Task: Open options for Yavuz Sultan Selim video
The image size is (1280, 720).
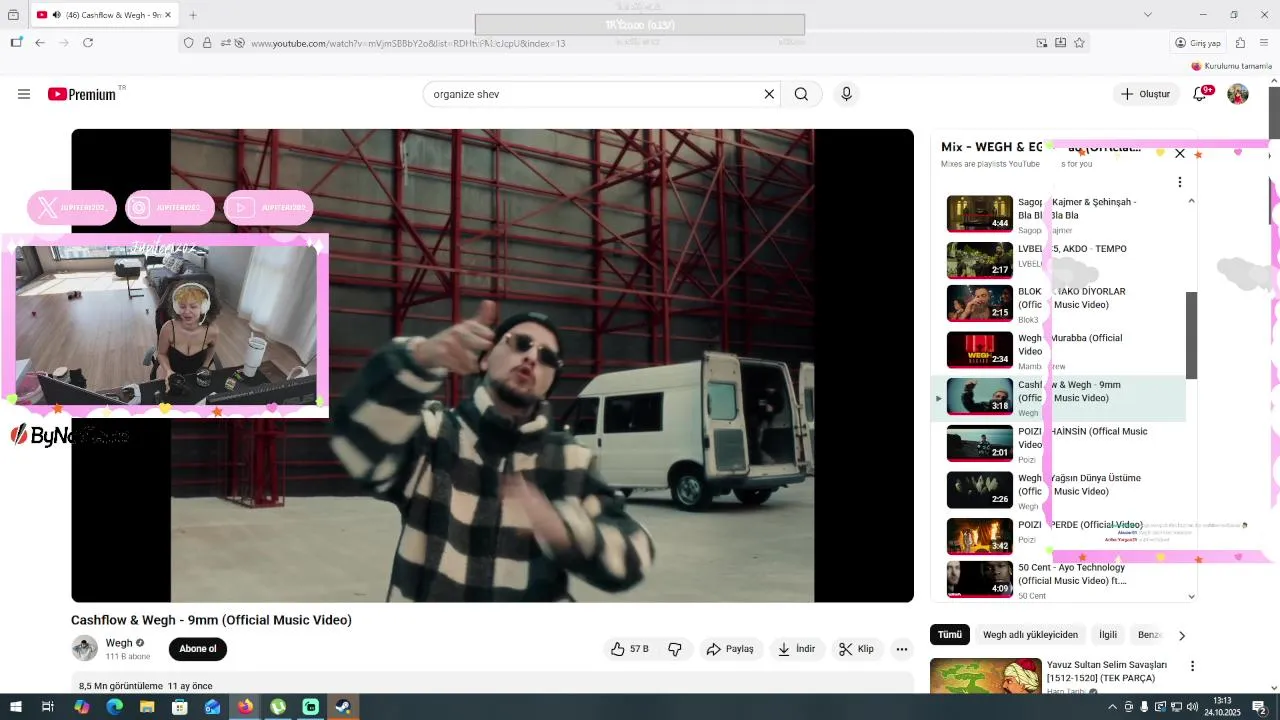Action: click(x=1192, y=666)
